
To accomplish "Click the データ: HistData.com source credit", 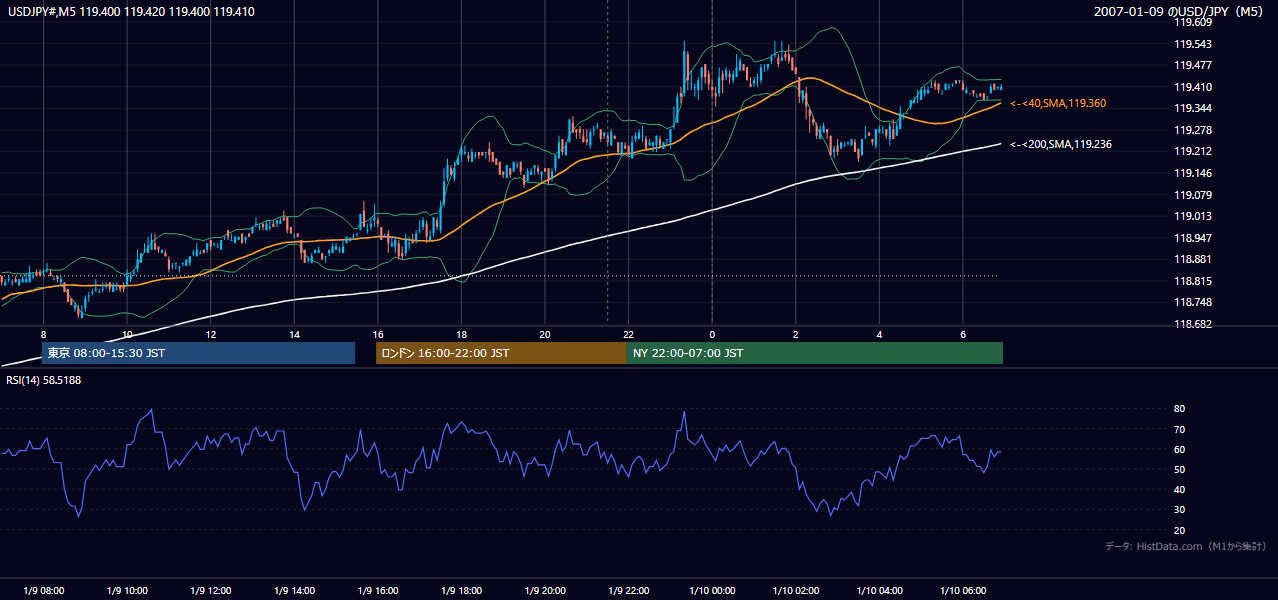I will (1186, 546).
